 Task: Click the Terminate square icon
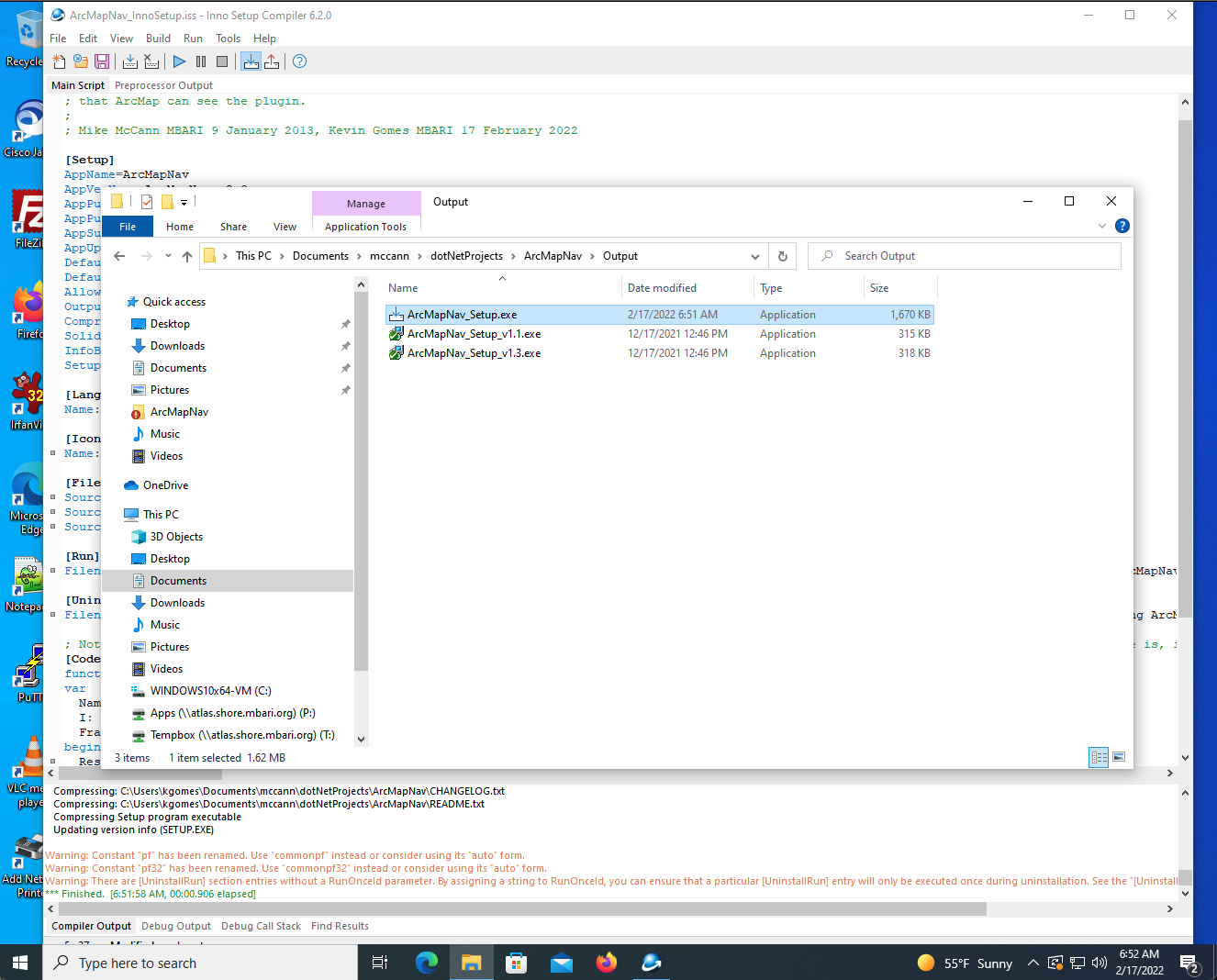(222, 61)
